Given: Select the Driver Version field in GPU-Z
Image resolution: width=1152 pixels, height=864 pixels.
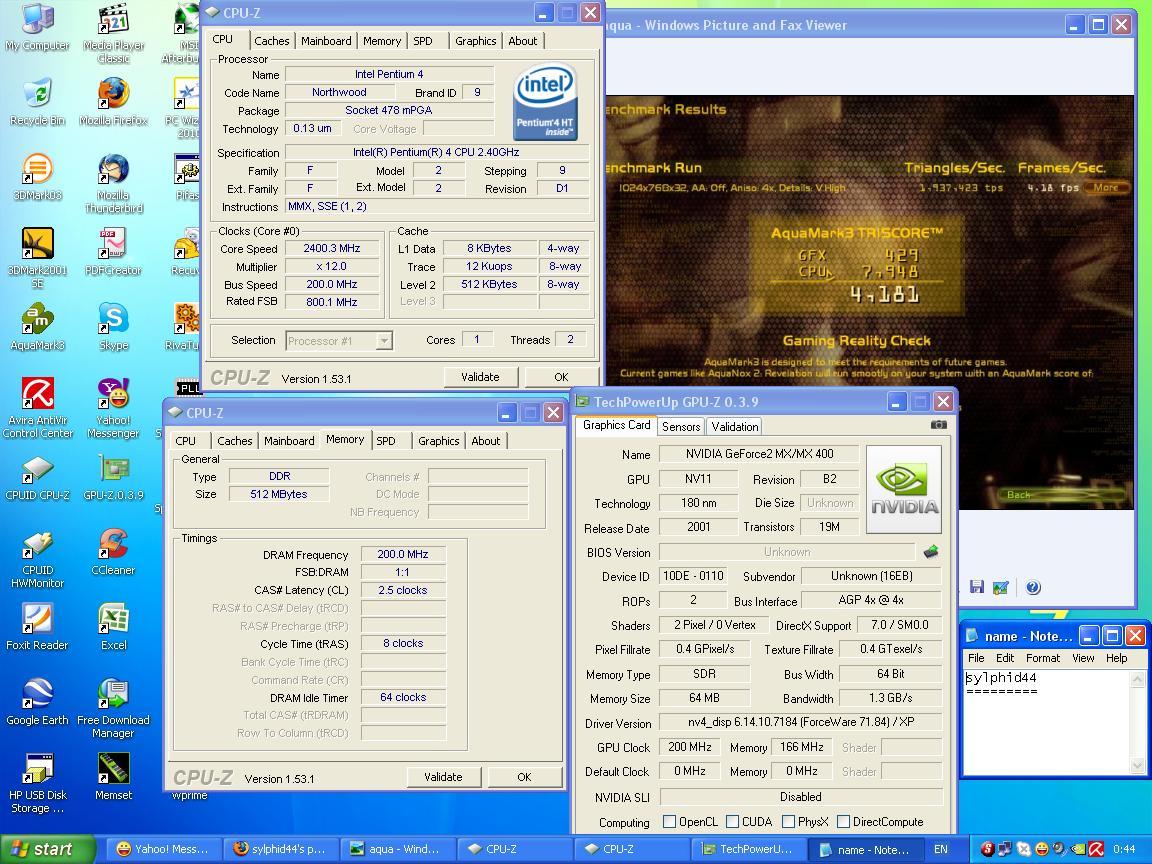Looking at the screenshot, I should click(x=801, y=722).
